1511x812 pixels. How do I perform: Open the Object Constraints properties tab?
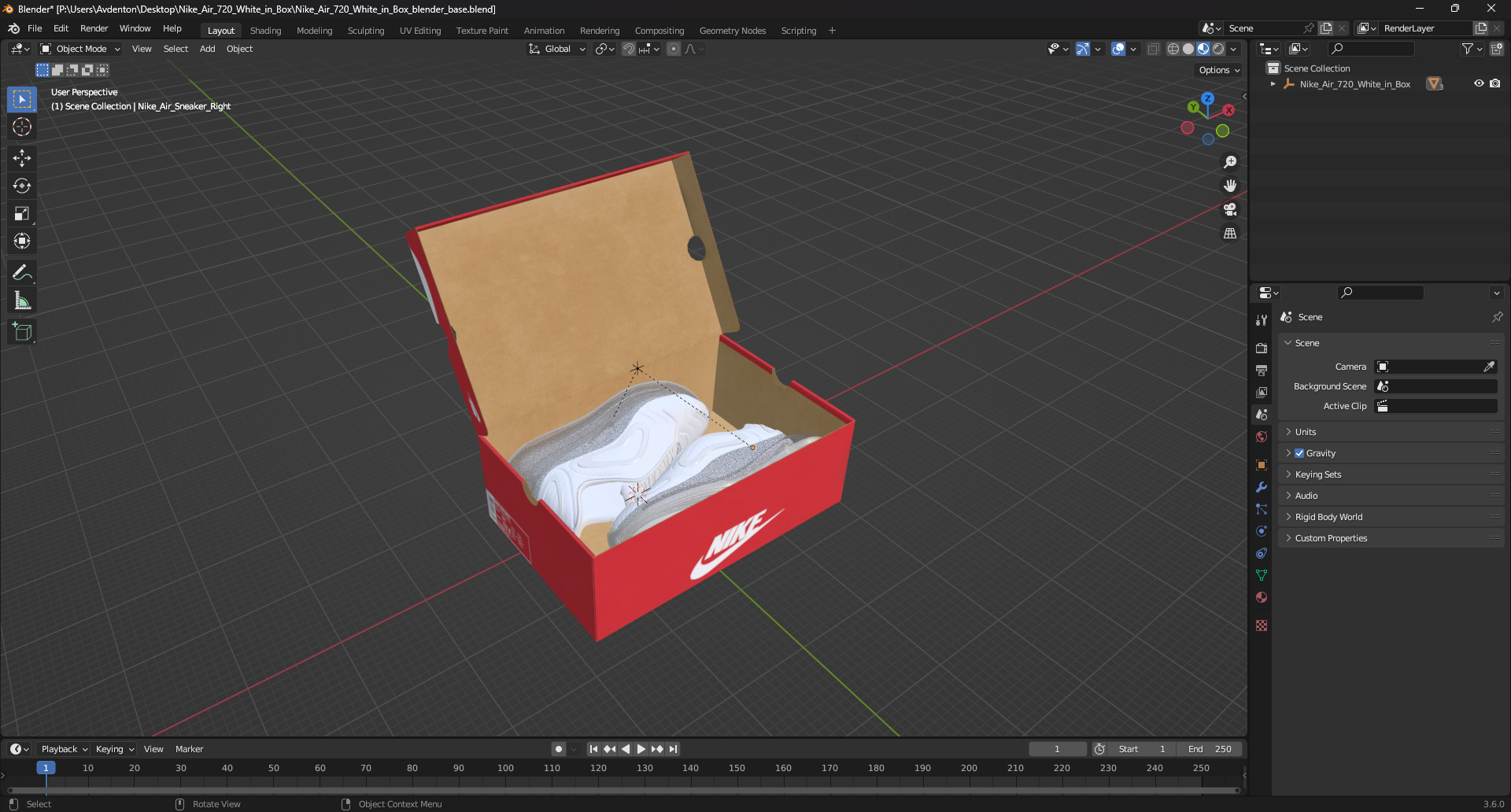[x=1262, y=553]
